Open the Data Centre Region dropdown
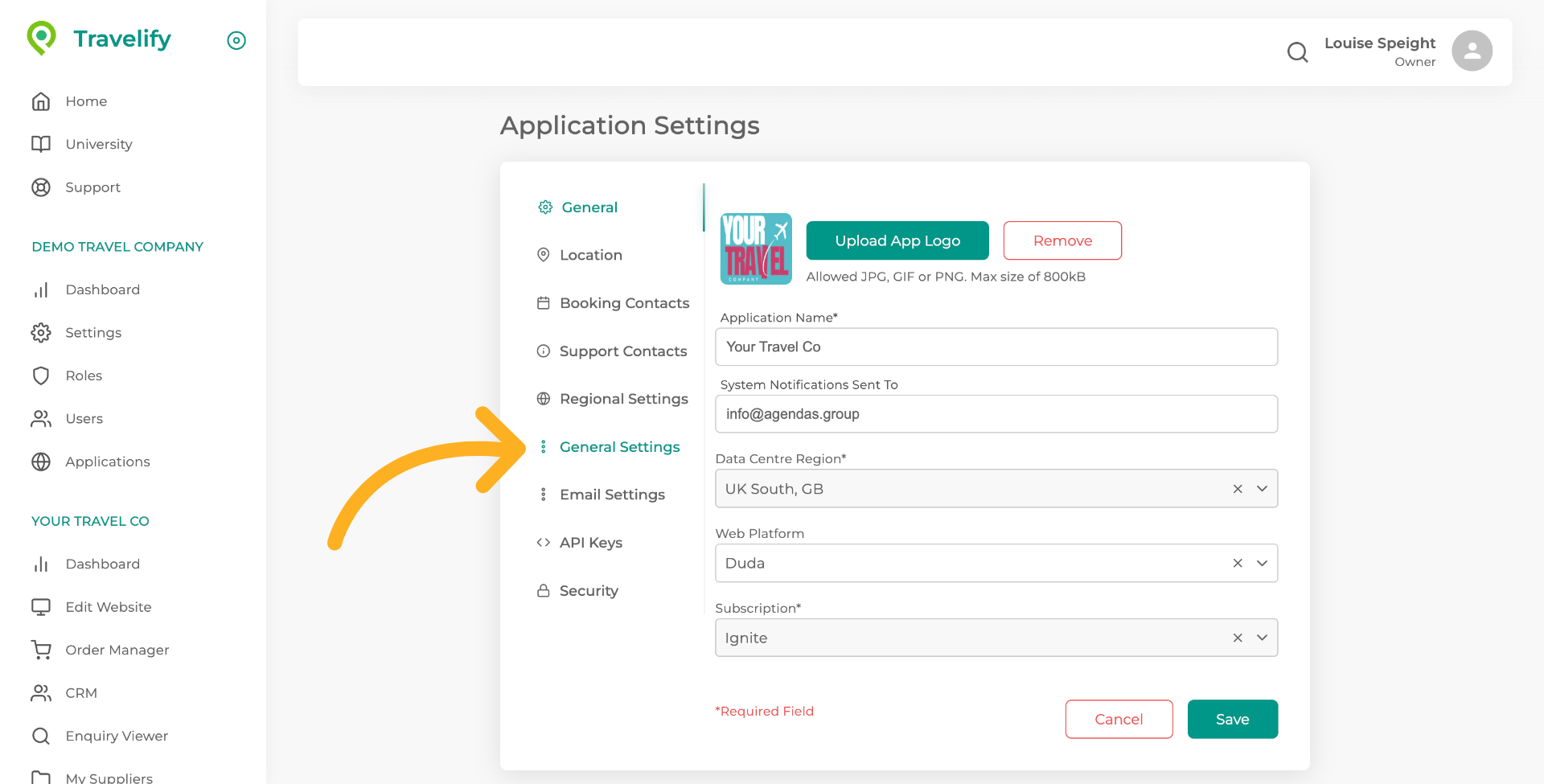The height and width of the screenshot is (784, 1544). coord(1261,488)
